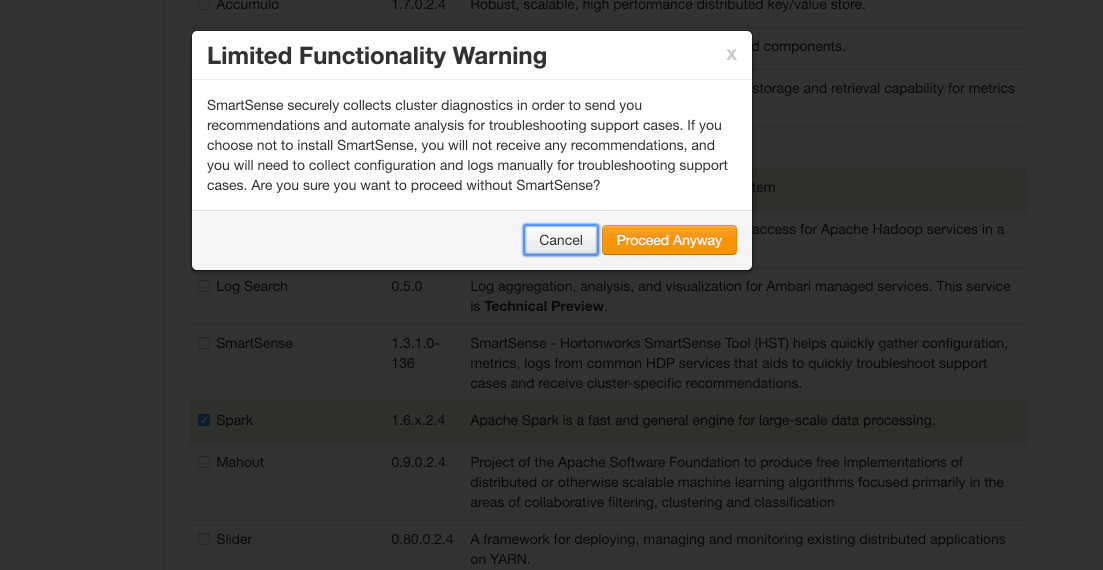1103x570 pixels.
Task: Select the Spark service label
Action: [235, 420]
